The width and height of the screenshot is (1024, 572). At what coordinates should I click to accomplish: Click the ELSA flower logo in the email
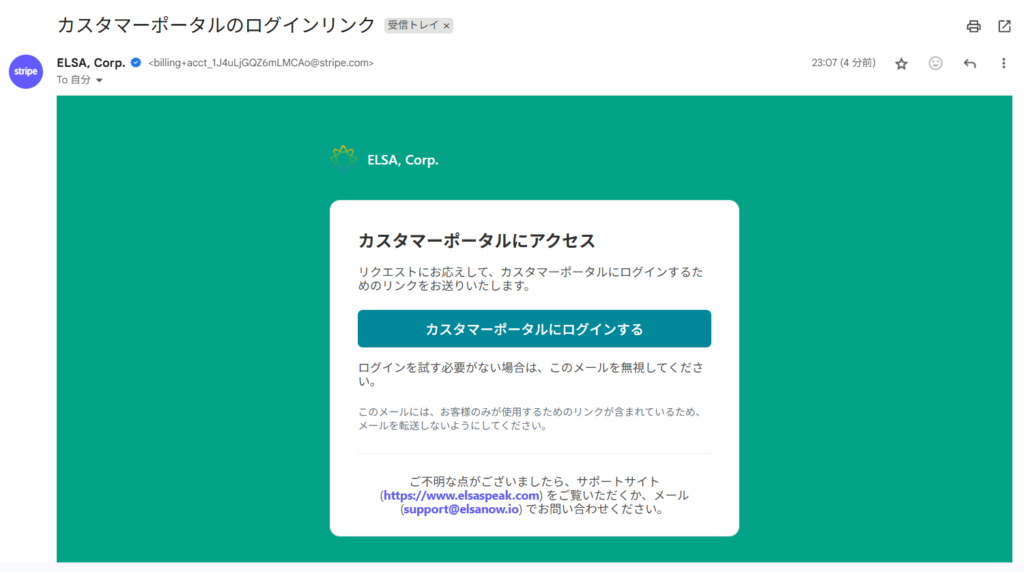coord(343,158)
